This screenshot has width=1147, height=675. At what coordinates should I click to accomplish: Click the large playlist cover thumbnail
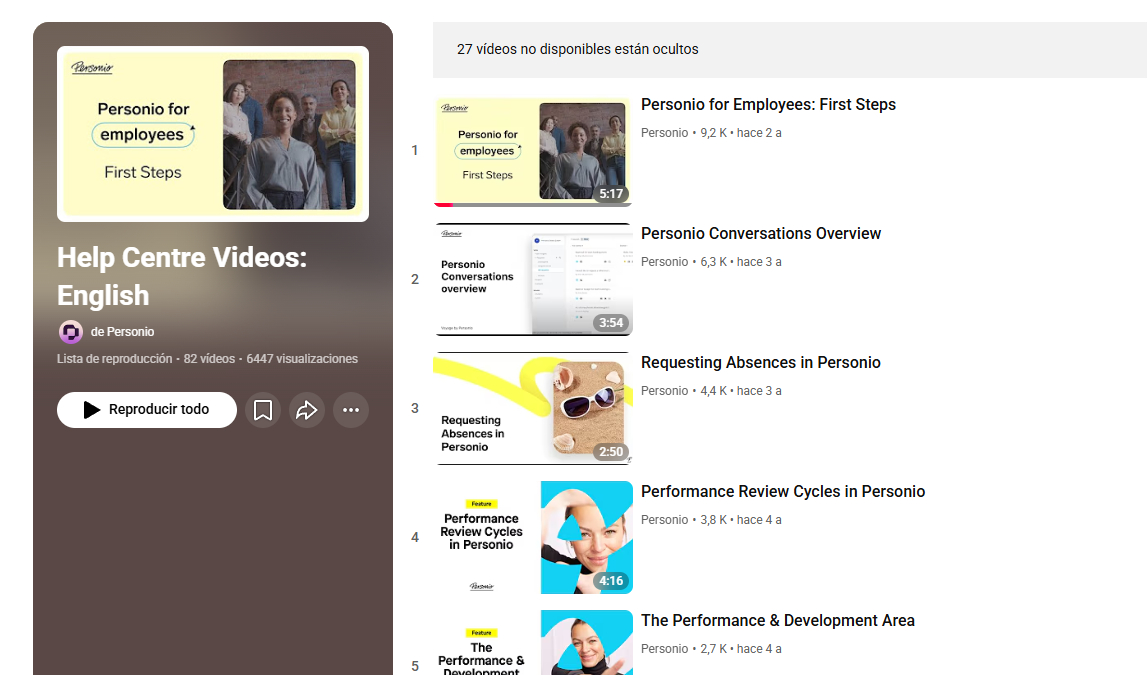click(213, 134)
